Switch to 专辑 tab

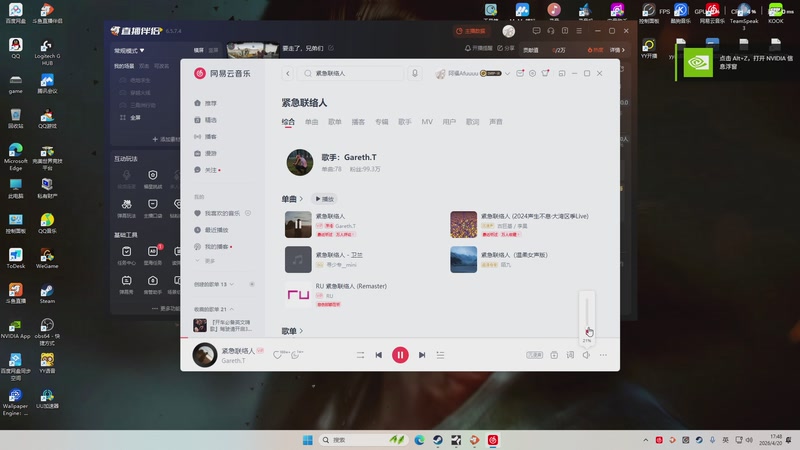coord(382,122)
